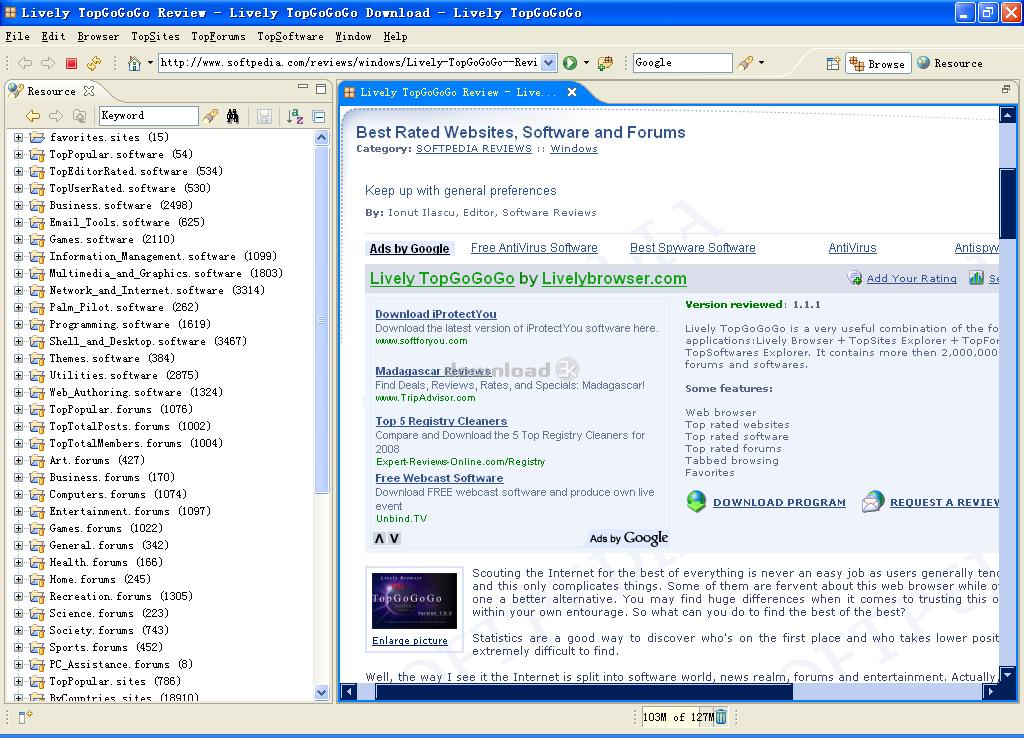The height and width of the screenshot is (738, 1024).
Task: Maximize the Resource panel
Action: pos(321,88)
